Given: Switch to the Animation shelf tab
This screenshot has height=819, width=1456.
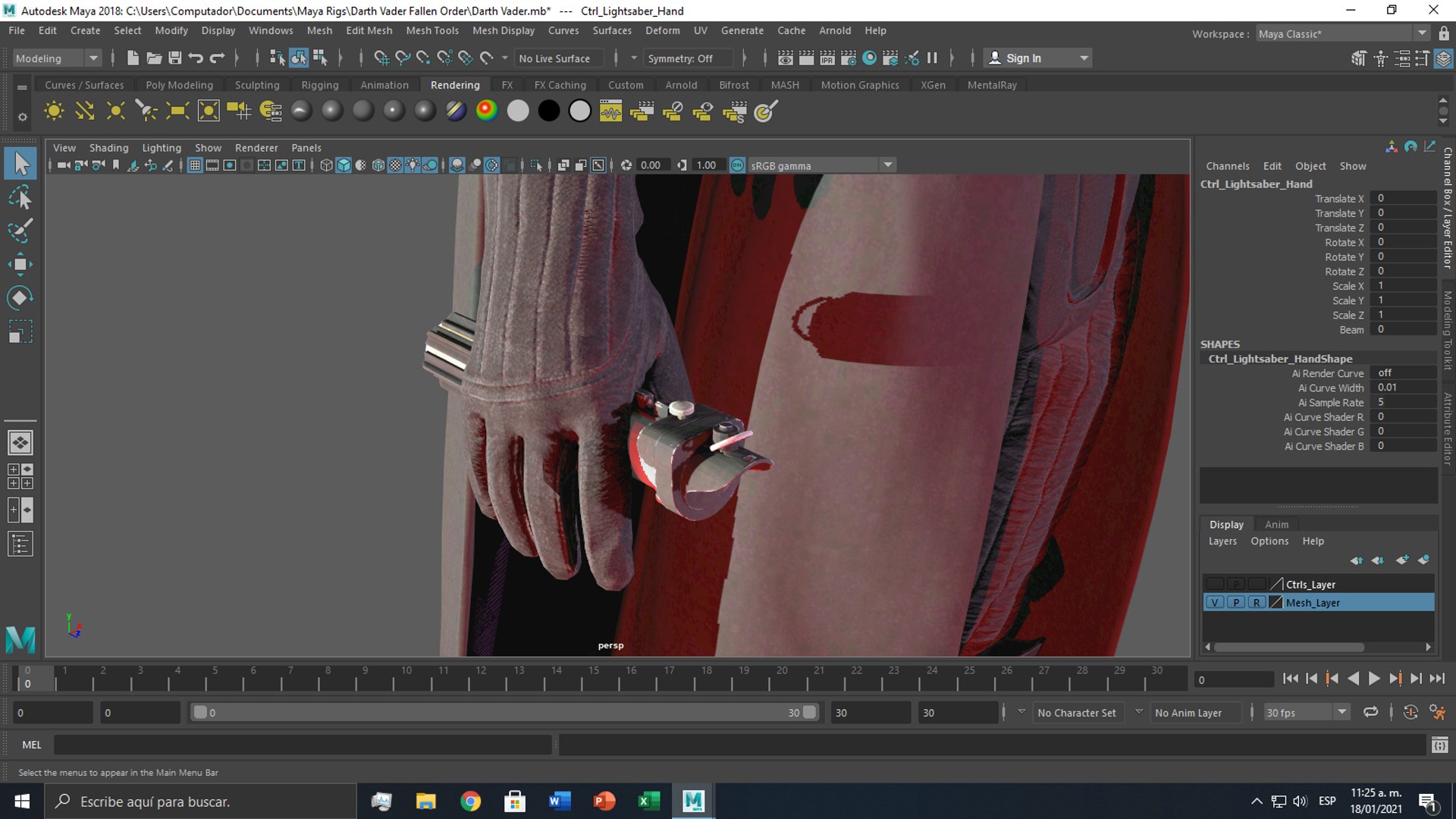Looking at the screenshot, I should [x=384, y=85].
